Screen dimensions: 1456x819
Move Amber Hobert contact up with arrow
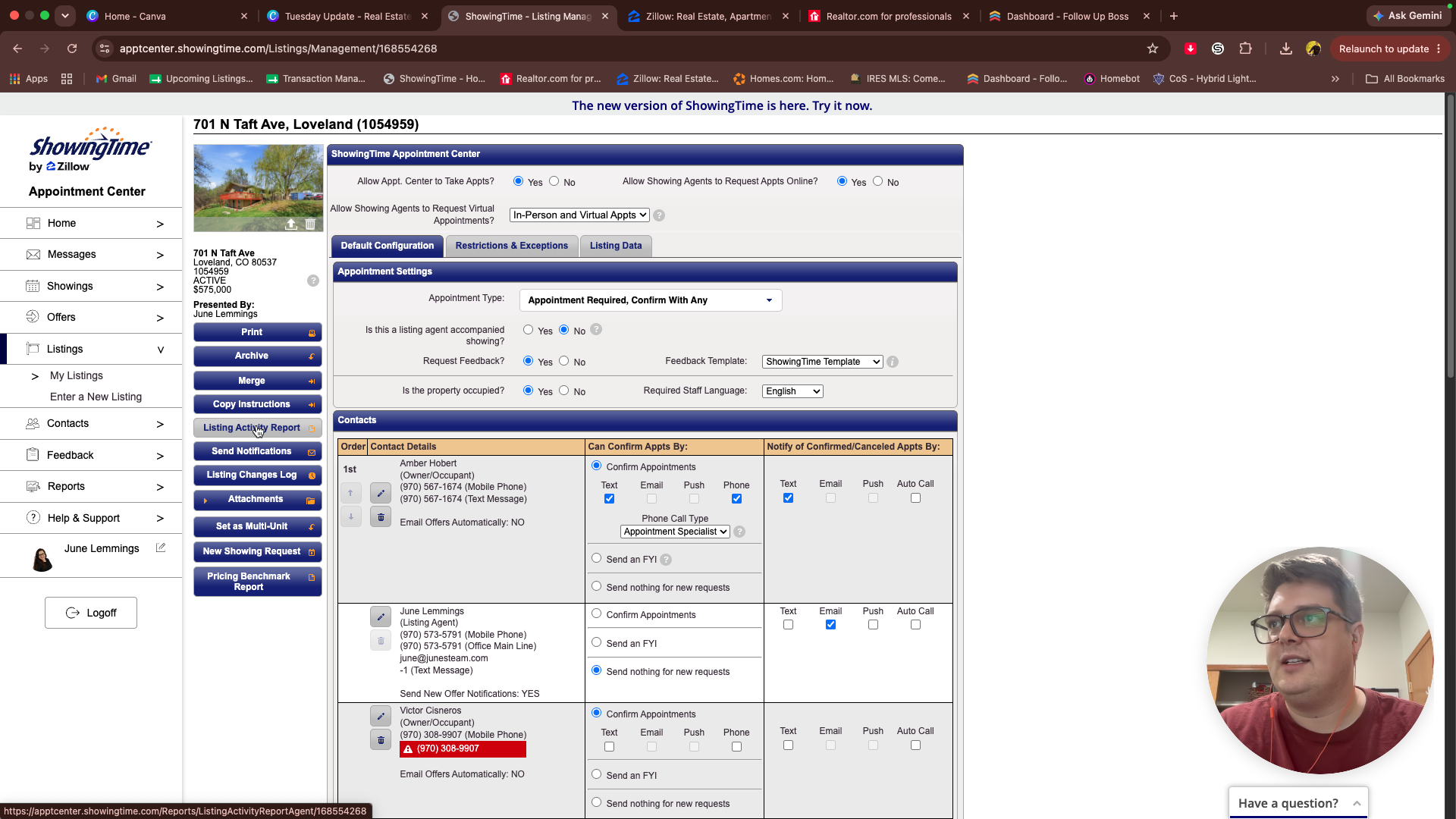[350, 493]
